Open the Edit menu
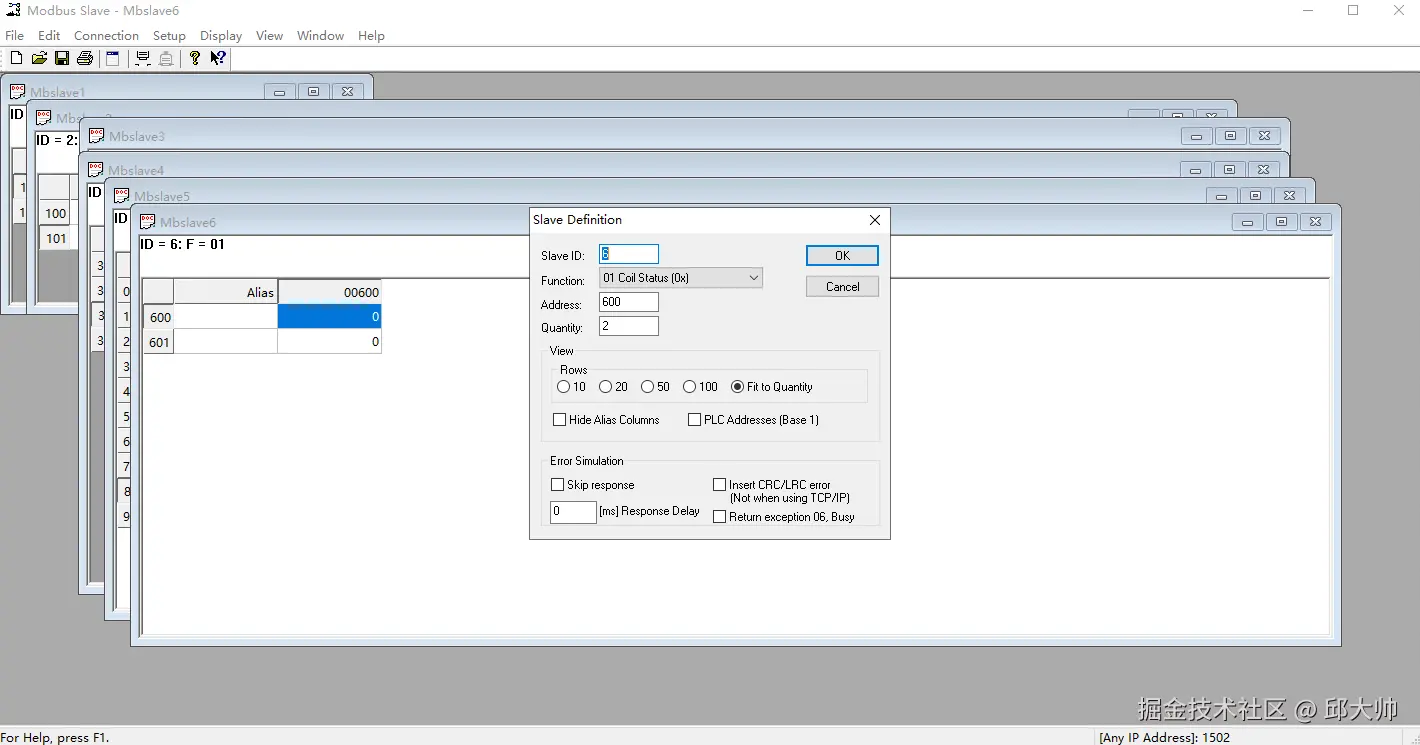The height and width of the screenshot is (745, 1420). click(x=49, y=35)
